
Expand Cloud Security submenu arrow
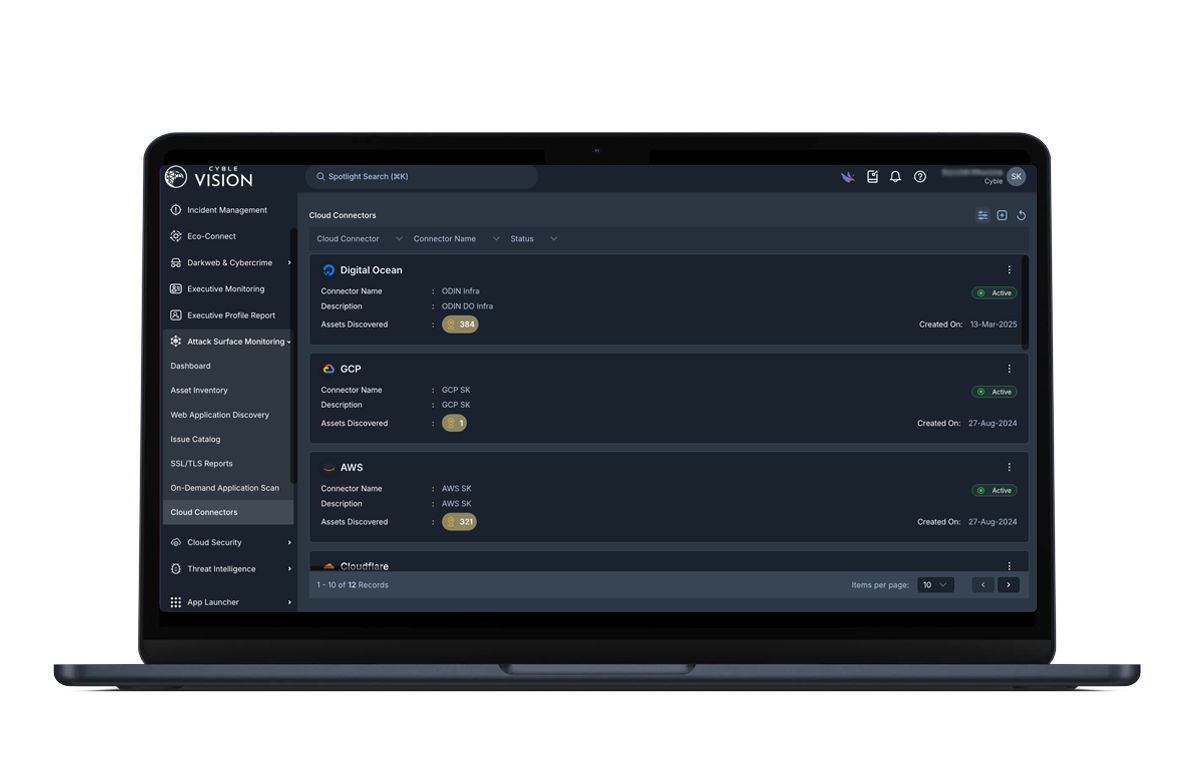point(289,543)
